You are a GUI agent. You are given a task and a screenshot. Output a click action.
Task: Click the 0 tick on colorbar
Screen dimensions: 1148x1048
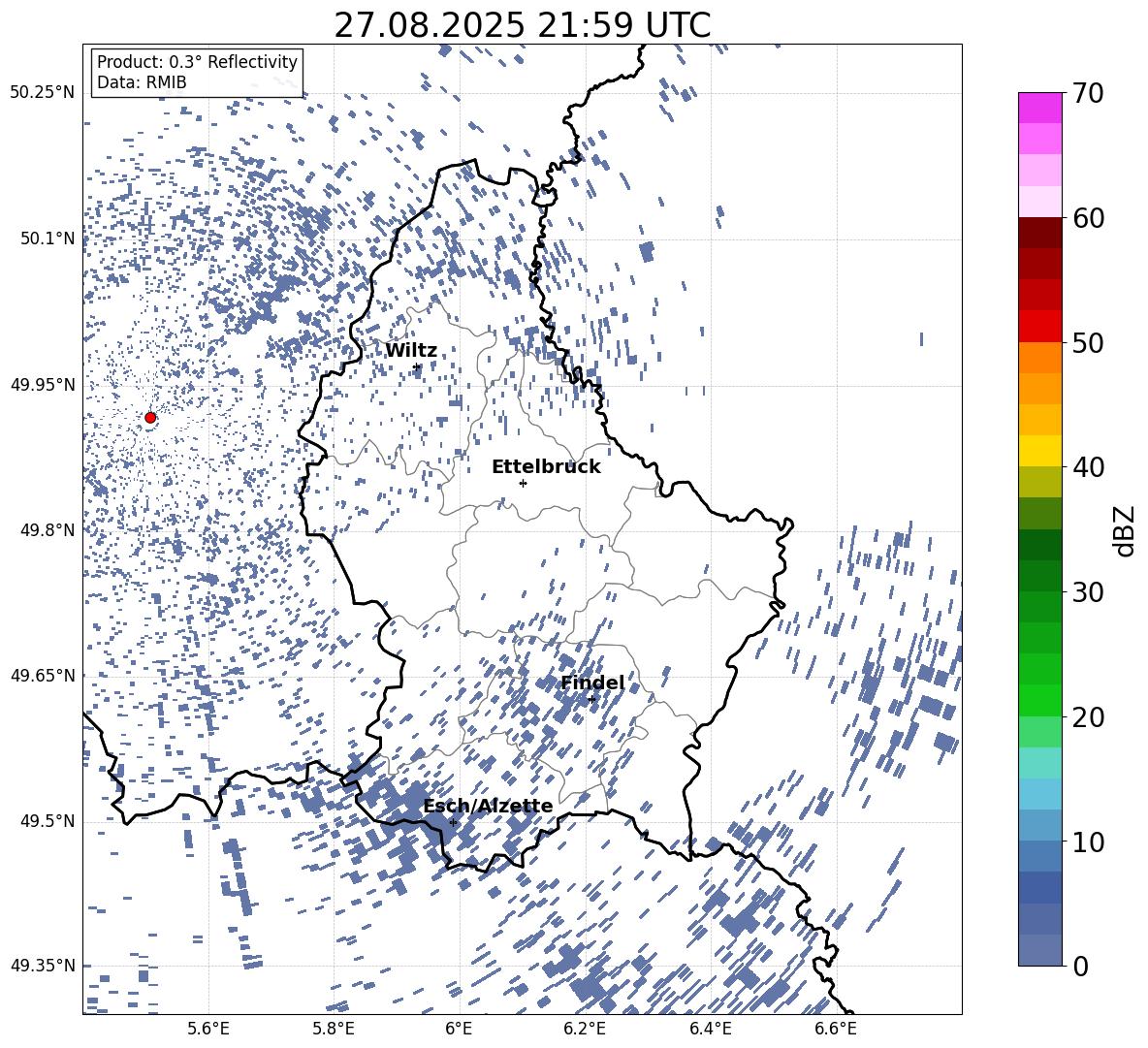(1081, 966)
